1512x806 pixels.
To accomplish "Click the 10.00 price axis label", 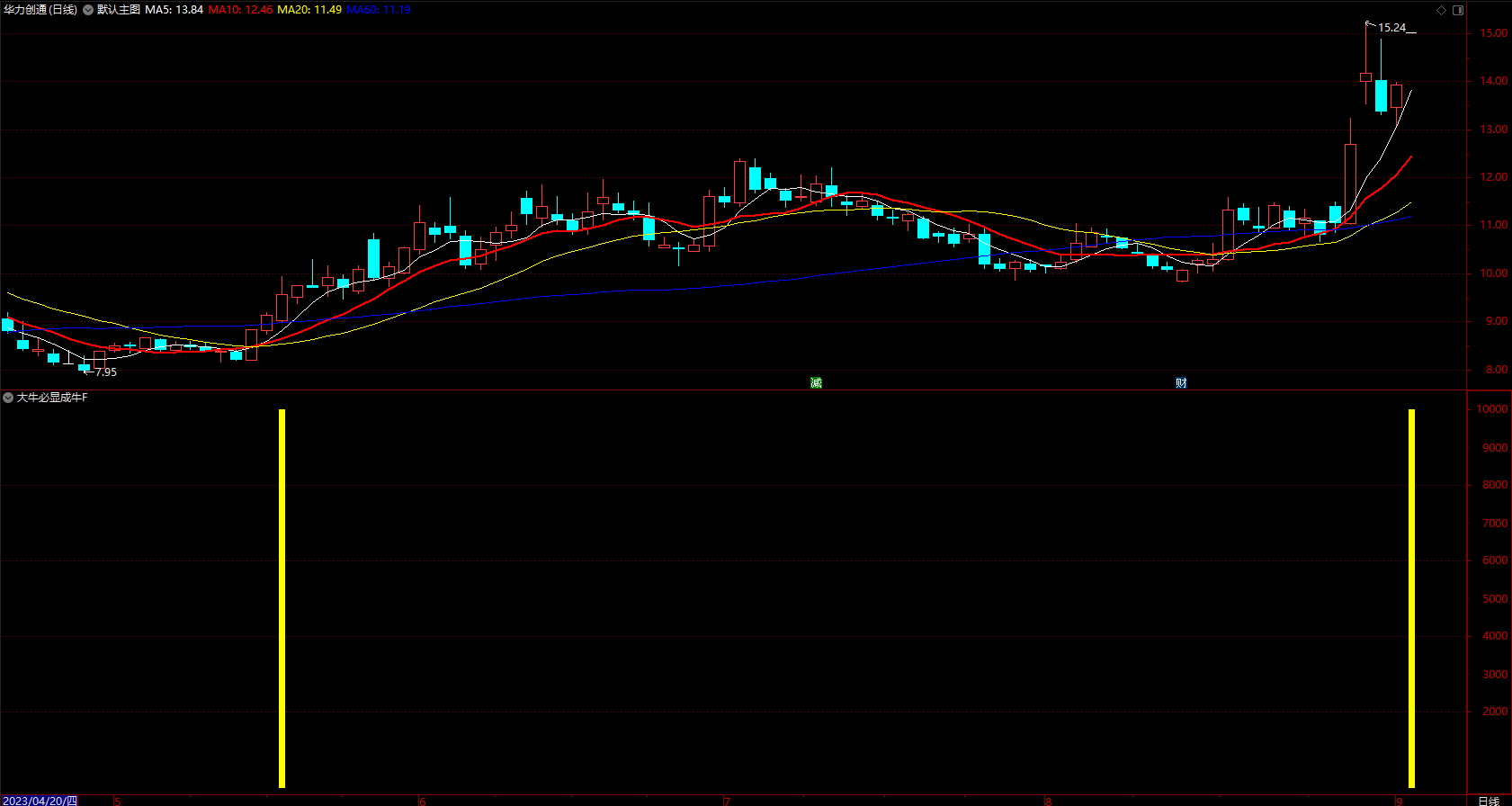I will pos(1494,273).
